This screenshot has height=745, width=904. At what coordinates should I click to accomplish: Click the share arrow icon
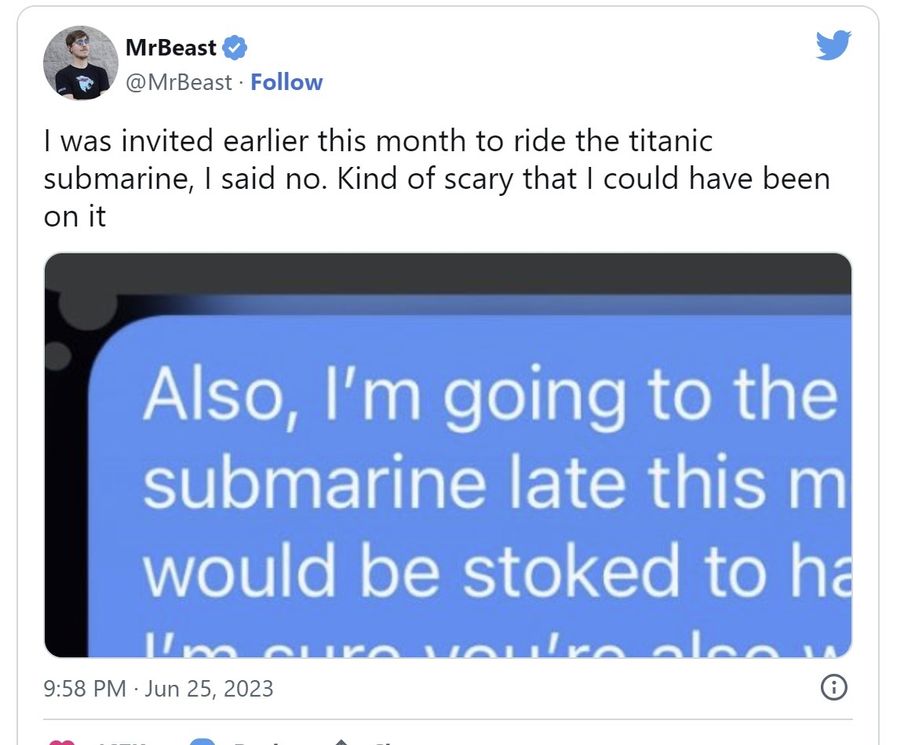coord(341,742)
